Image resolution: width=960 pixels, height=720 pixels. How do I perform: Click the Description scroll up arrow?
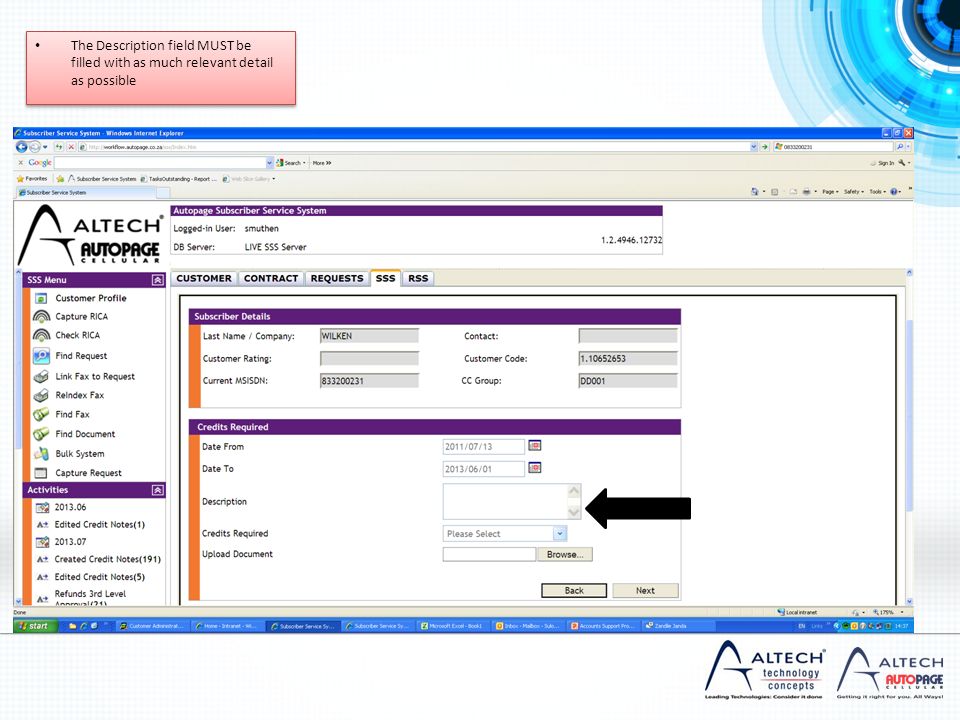(574, 490)
